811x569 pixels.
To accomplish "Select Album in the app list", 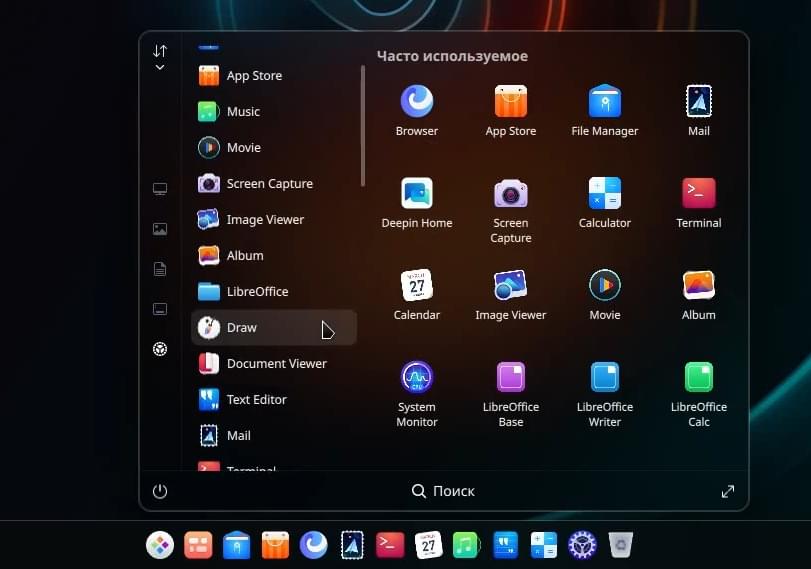I will point(274,256).
